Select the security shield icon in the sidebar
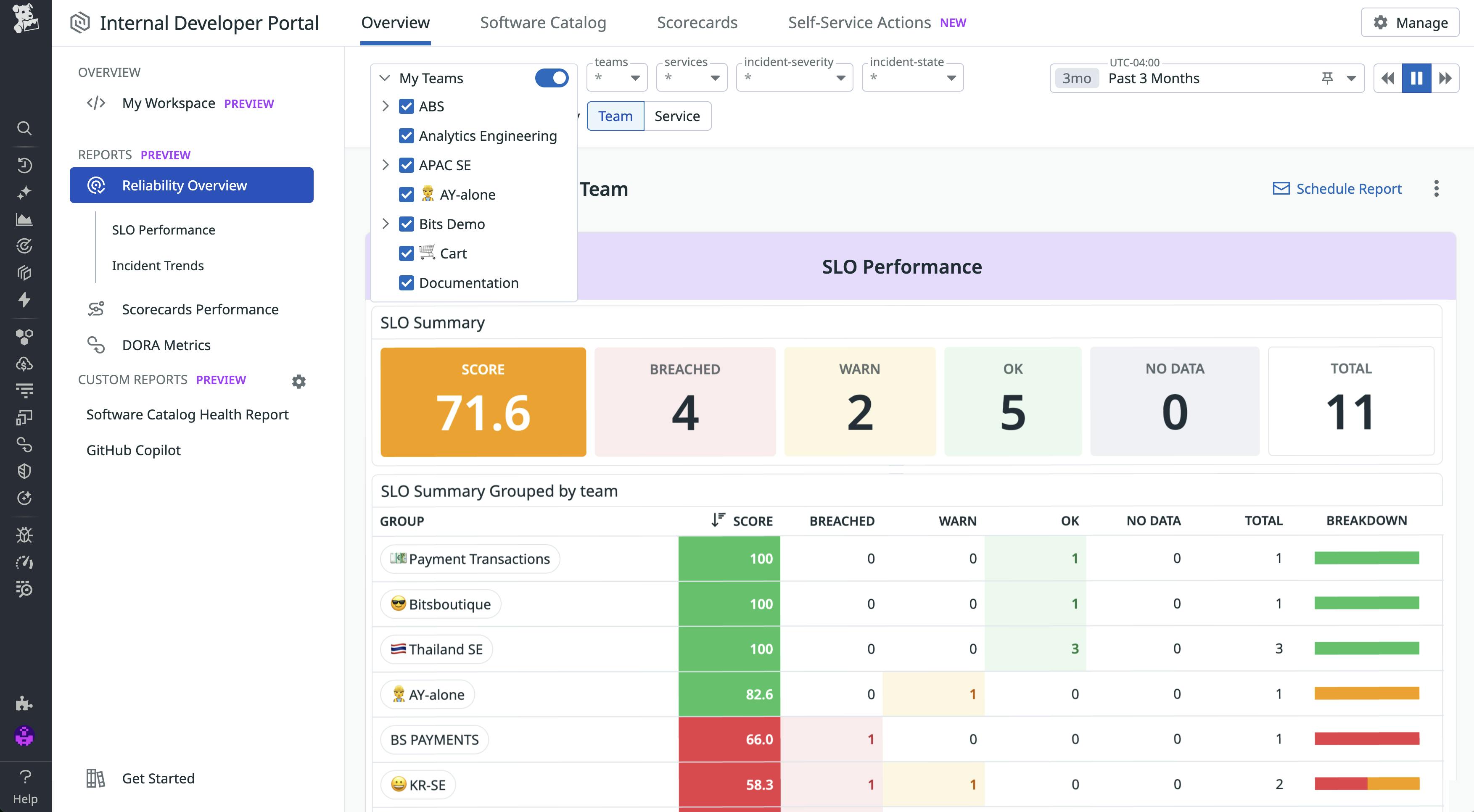The height and width of the screenshot is (812, 1474). tap(24, 471)
